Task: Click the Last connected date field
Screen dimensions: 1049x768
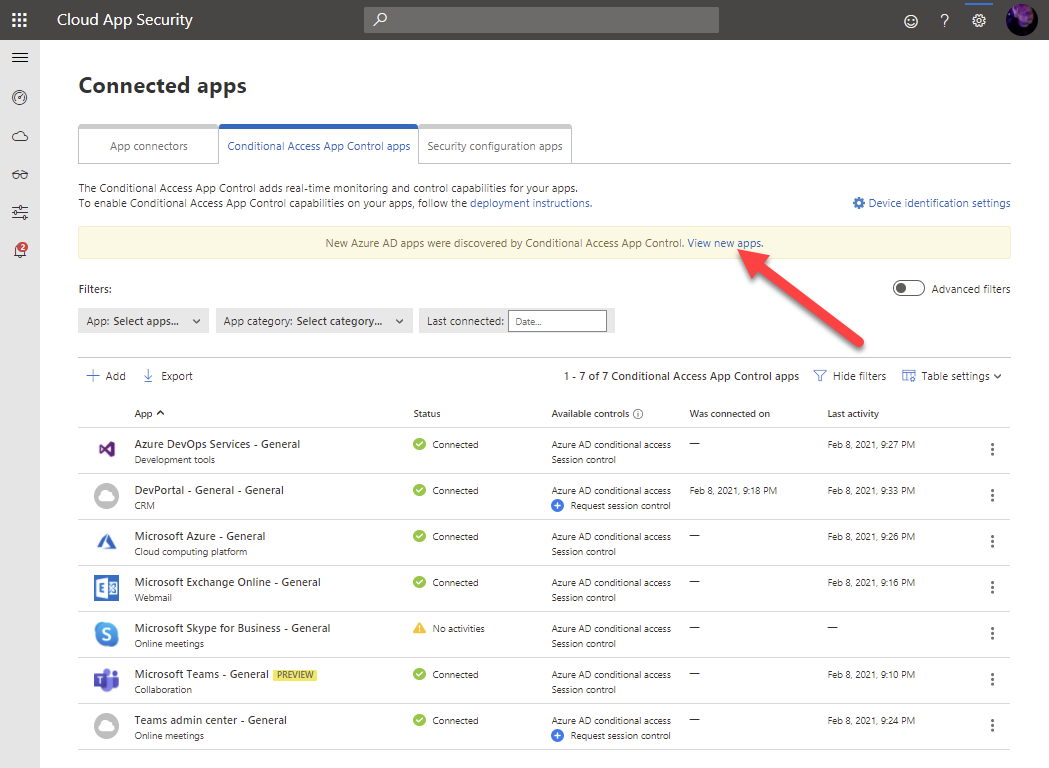Action: (x=558, y=320)
